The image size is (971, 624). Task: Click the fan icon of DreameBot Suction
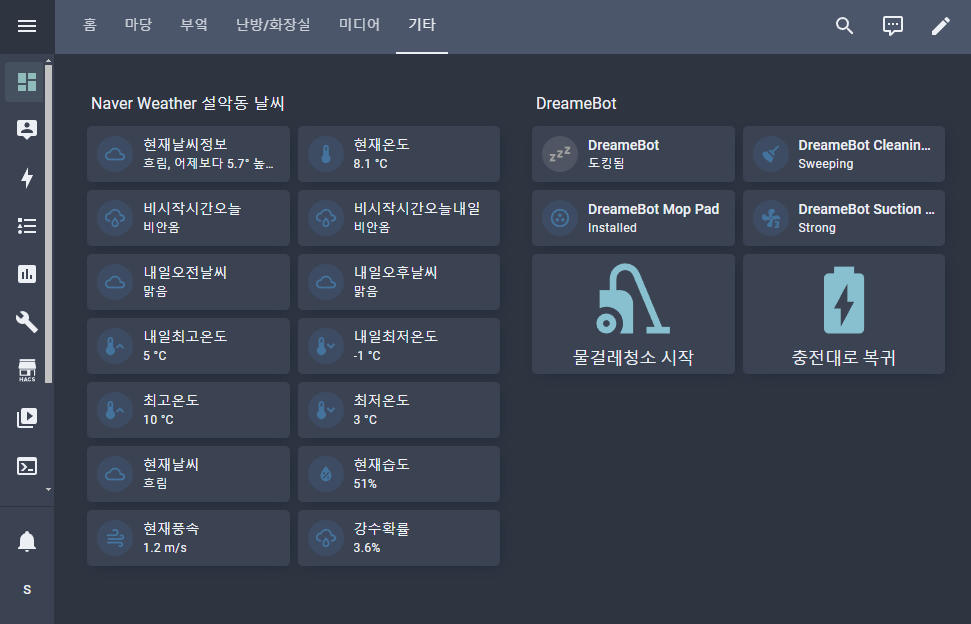(x=770, y=218)
